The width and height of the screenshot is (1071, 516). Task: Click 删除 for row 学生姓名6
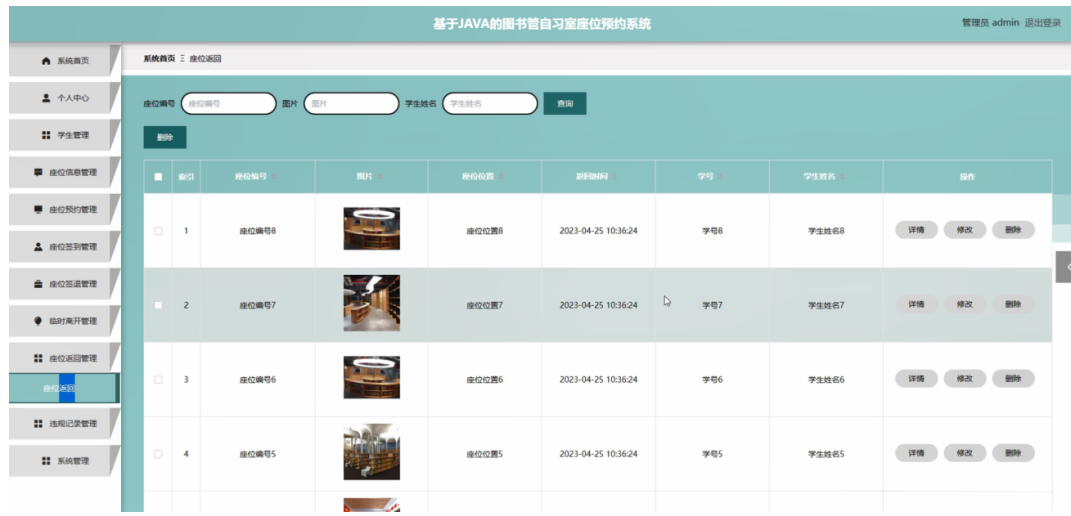click(1013, 379)
